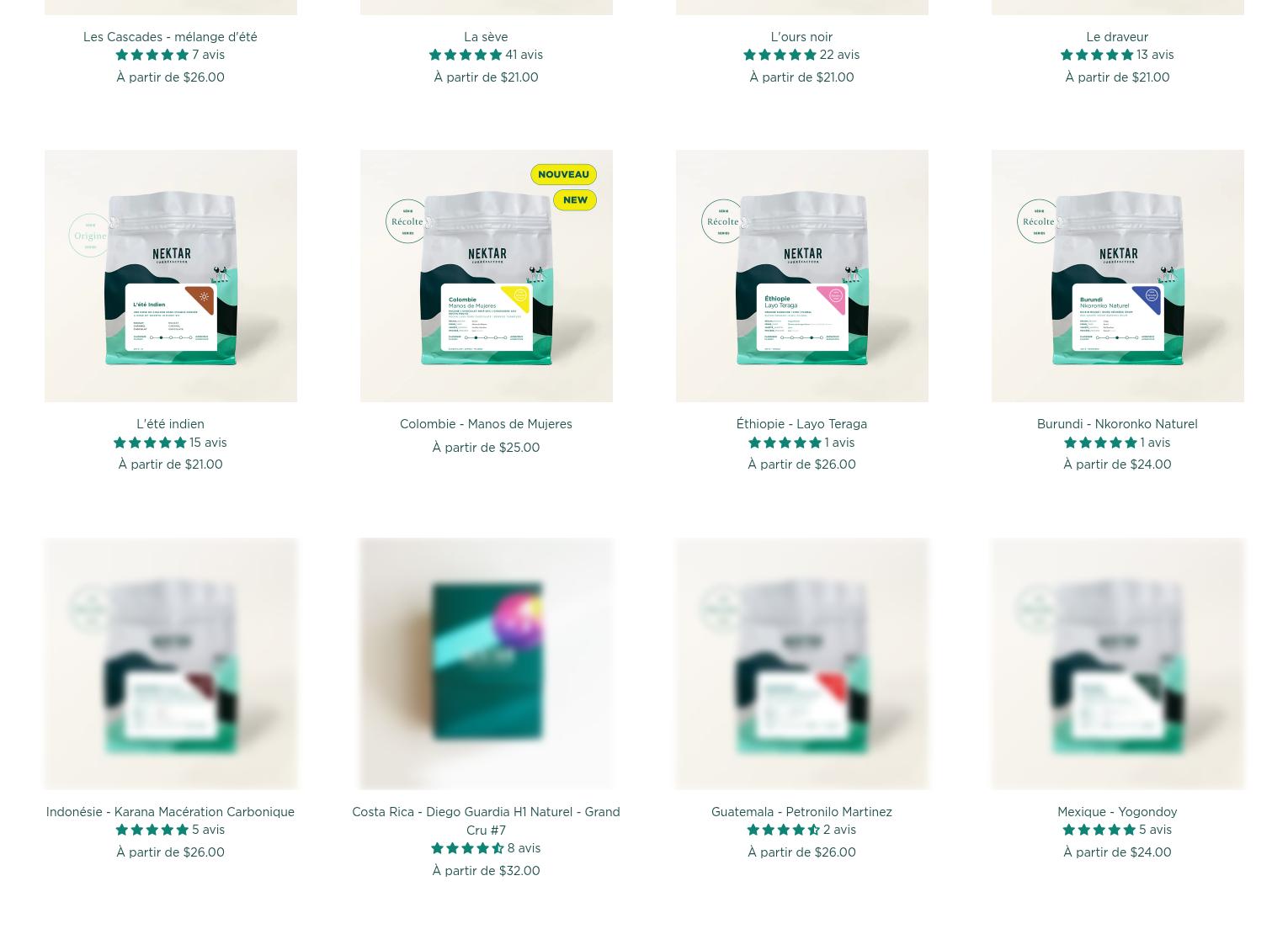Open the L'été indien product image
Viewport: 1288px width, 950px height.
point(170,276)
